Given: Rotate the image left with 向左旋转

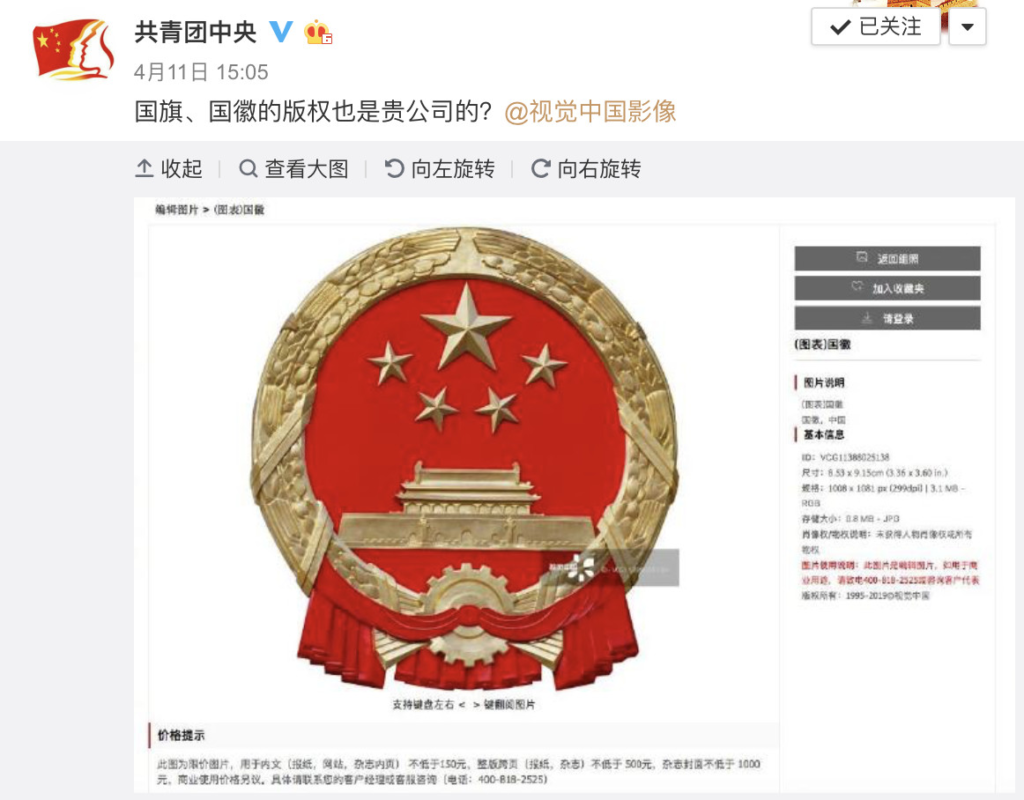Looking at the screenshot, I should tap(440, 169).
